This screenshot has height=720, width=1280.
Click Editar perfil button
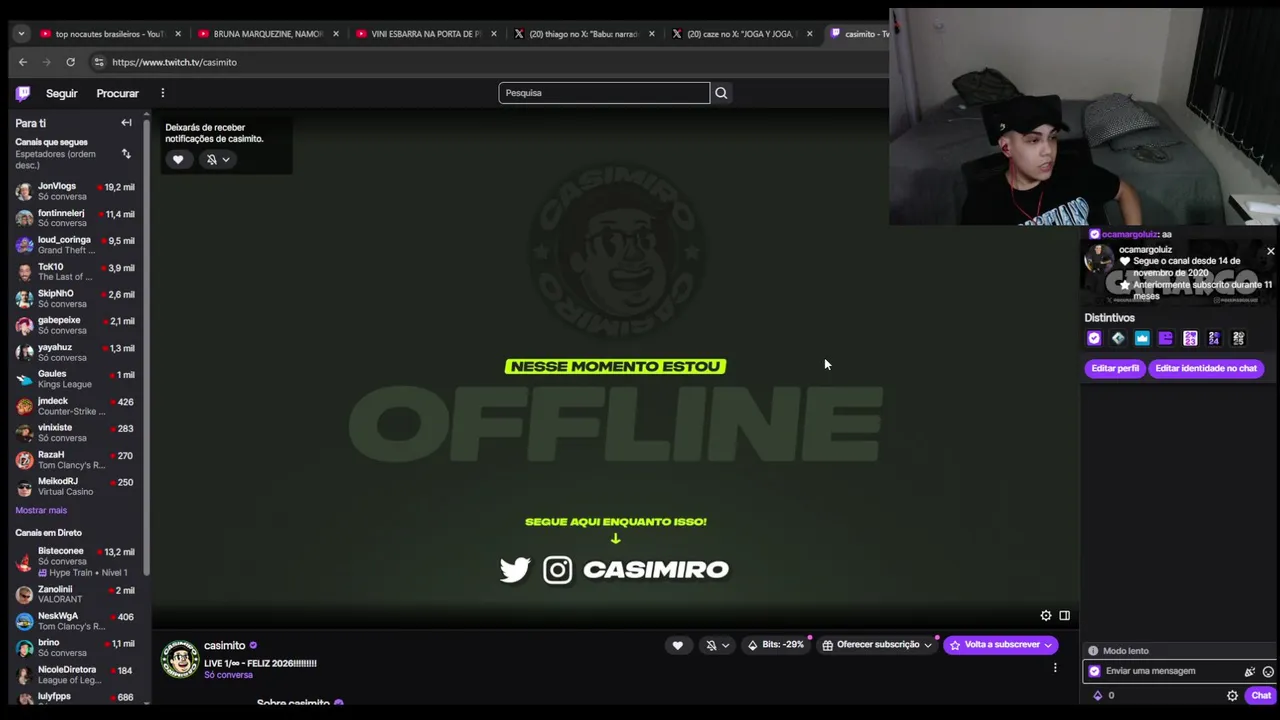(x=1115, y=368)
